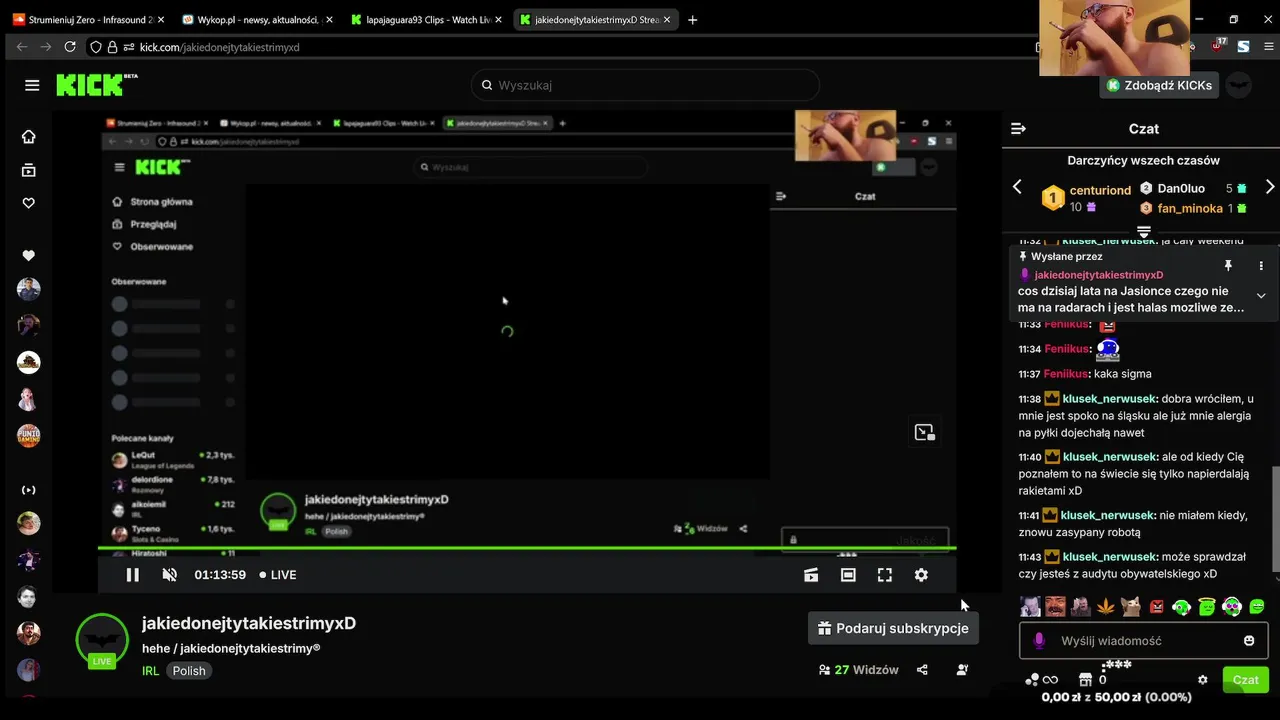Collapse the leaderboard with the handle
Image resolution: width=1280 pixels, height=720 pixels.
coord(1143,231)
